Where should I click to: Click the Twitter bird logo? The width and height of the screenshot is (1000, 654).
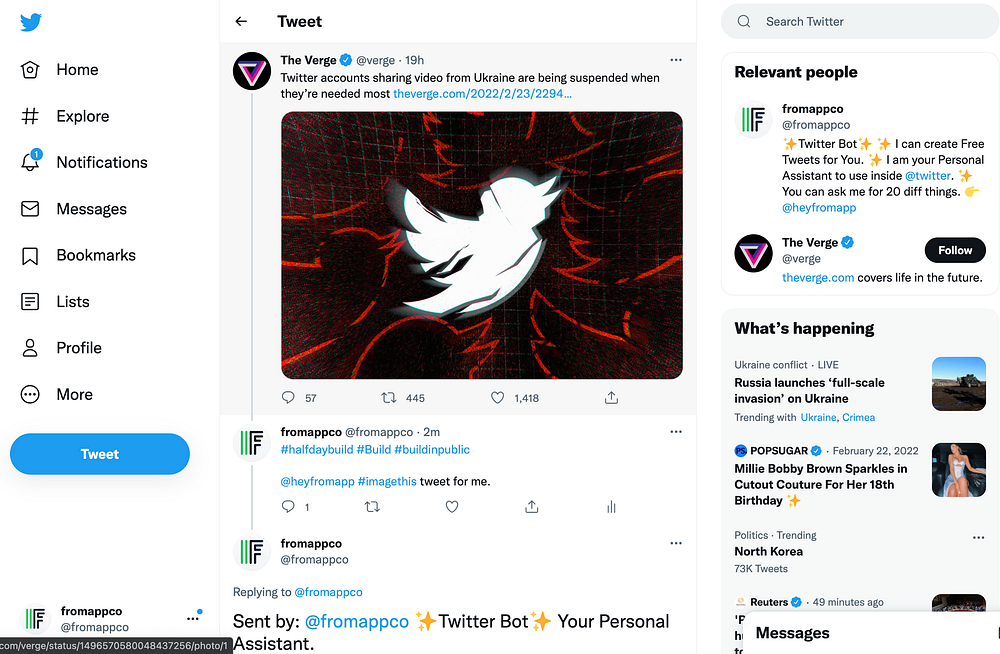tap(30, 22)
